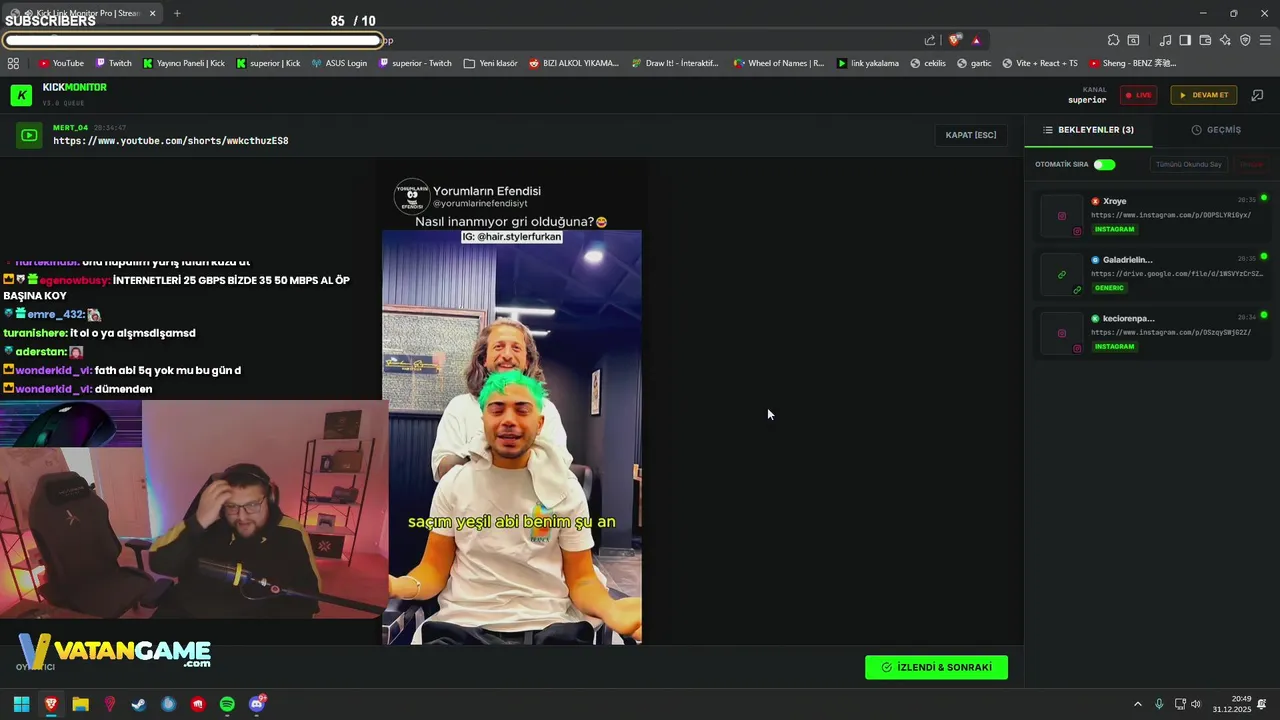The width and height of the screenshot is (1280, 720).
Task: Click the link thumbnail of Galadrielin entry
Action: tap(1062, 274)
